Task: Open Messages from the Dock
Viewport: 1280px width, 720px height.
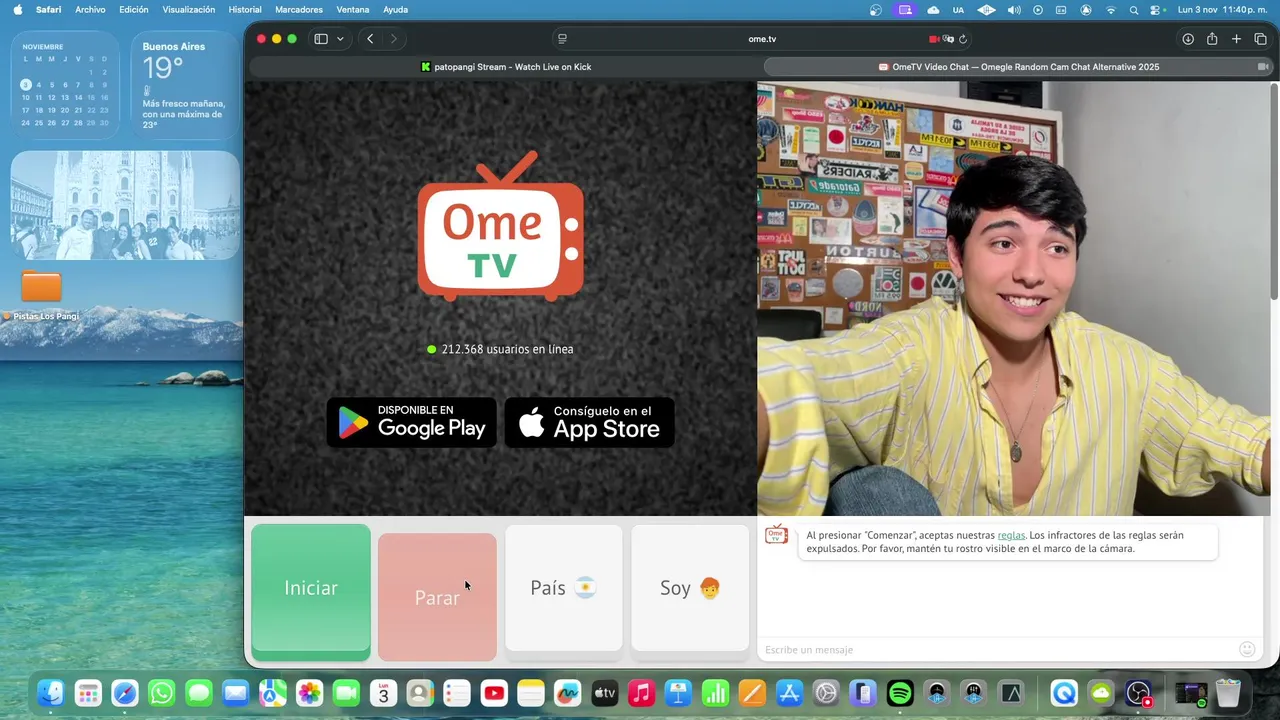Action: [x=199, y=693]
